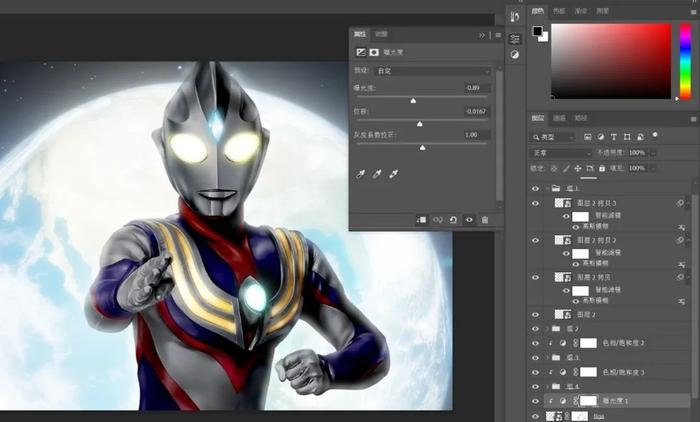The image size is (700, 422).
Task: Toggle adjustment visibility eye in Properties footer
Action: coord(469,220)
